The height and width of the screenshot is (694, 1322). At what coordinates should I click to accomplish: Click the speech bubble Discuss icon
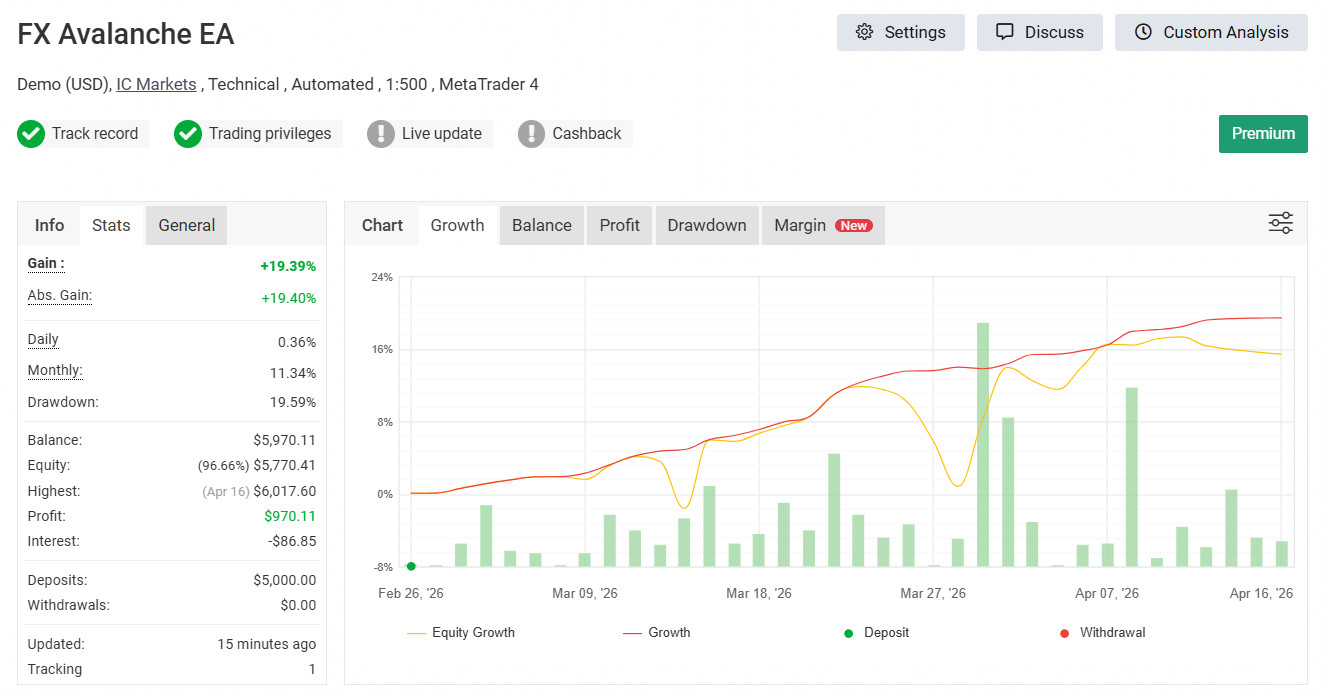coord(1005,32)
